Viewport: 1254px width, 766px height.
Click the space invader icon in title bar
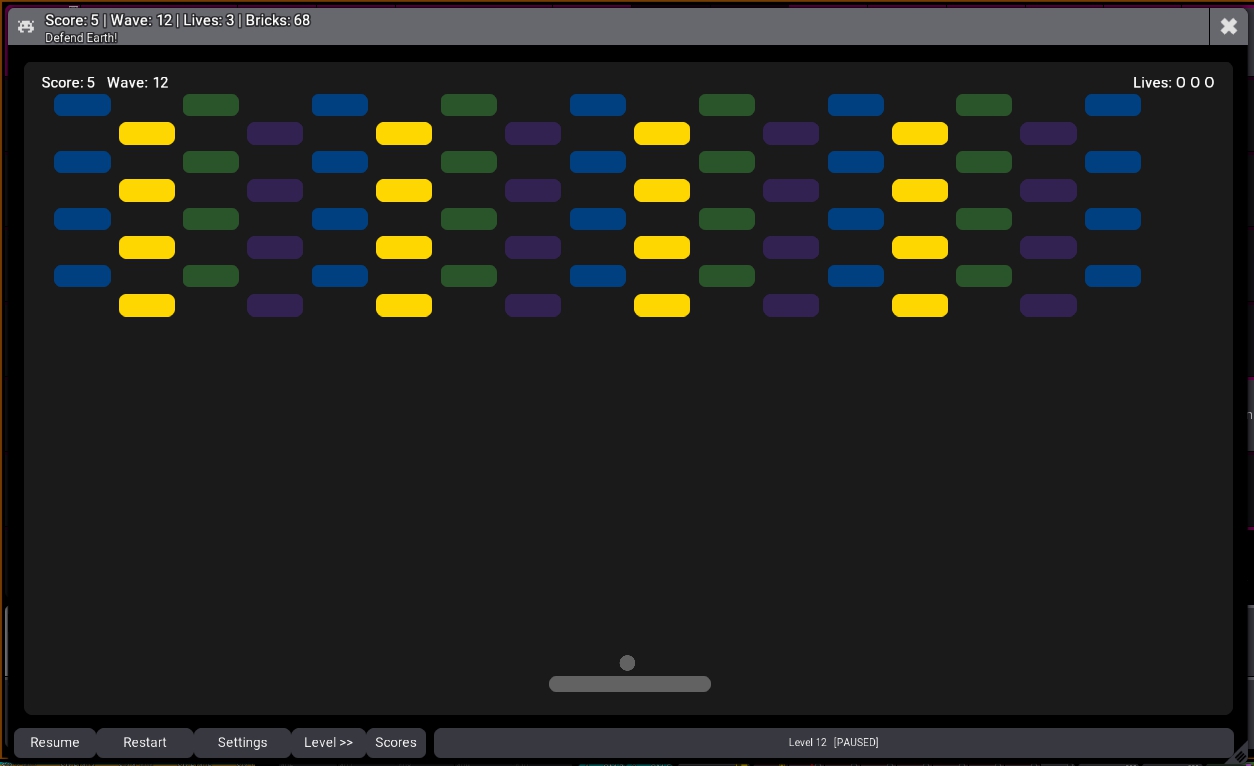pos(26,27)
